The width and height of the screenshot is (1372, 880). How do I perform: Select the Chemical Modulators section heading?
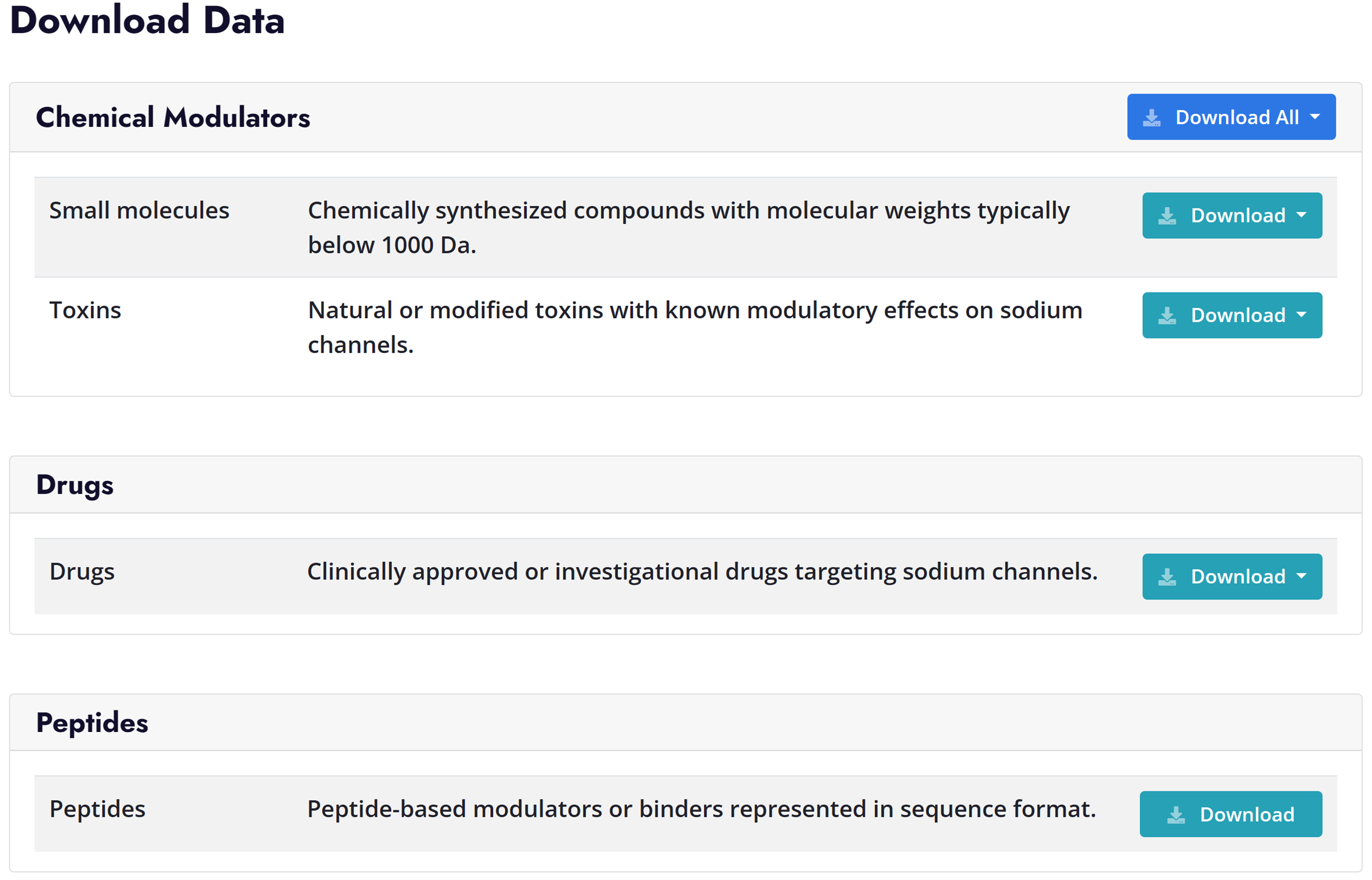pyautogui.click(x=172, y=118)
